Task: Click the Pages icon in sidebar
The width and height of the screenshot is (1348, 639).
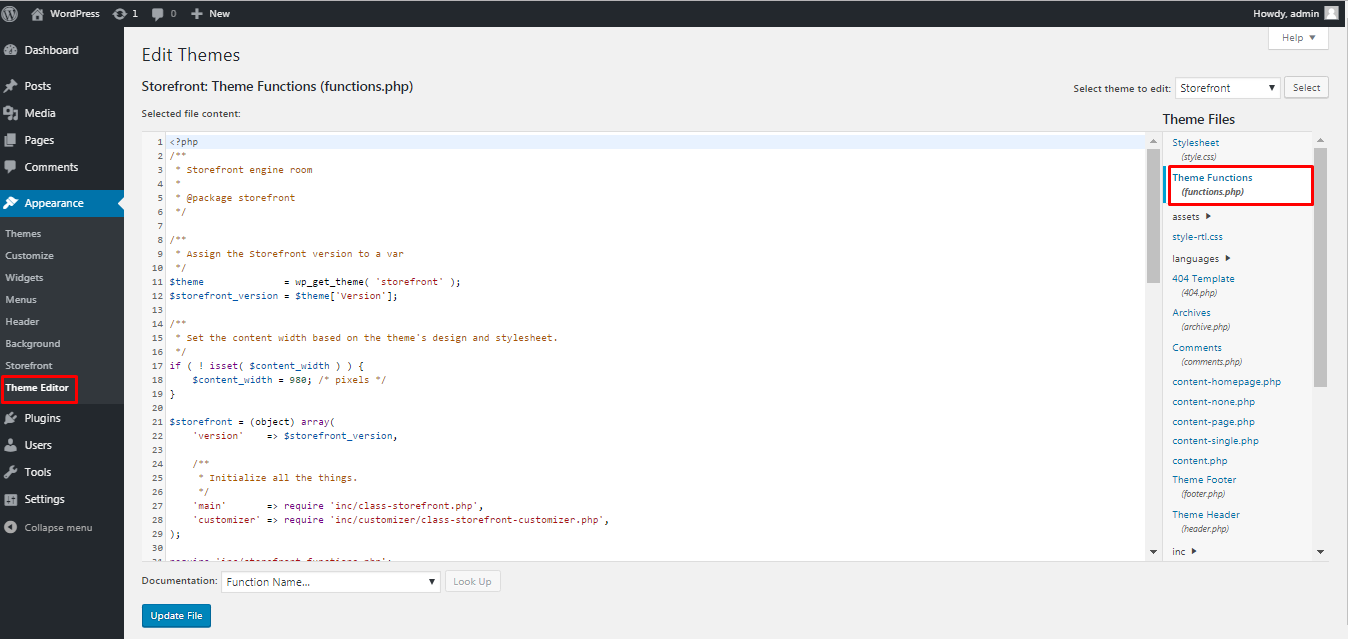Action: [x=11, y=140]
